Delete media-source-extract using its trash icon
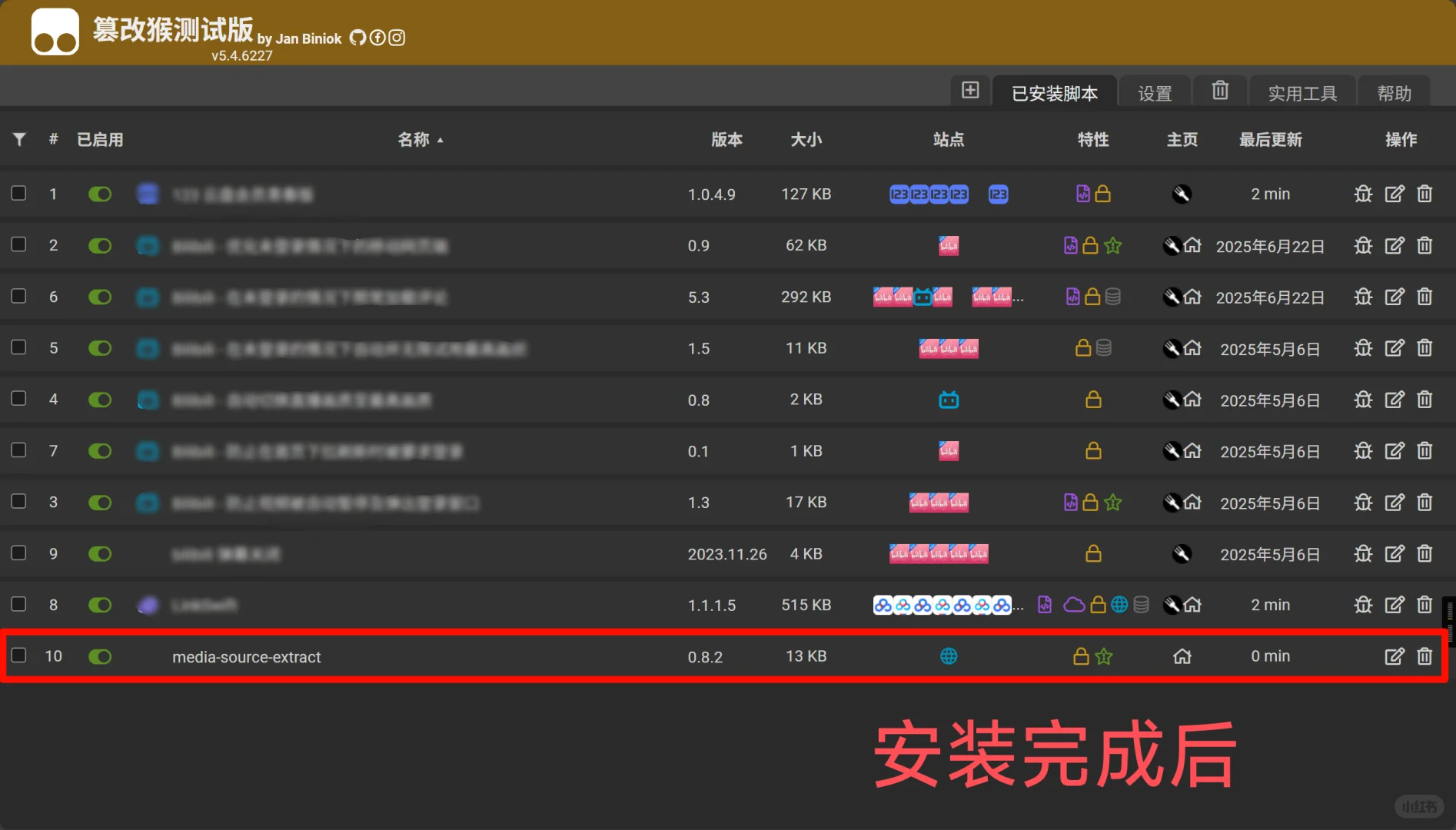The image size is (1456, 830). (x=1424, y=656)
